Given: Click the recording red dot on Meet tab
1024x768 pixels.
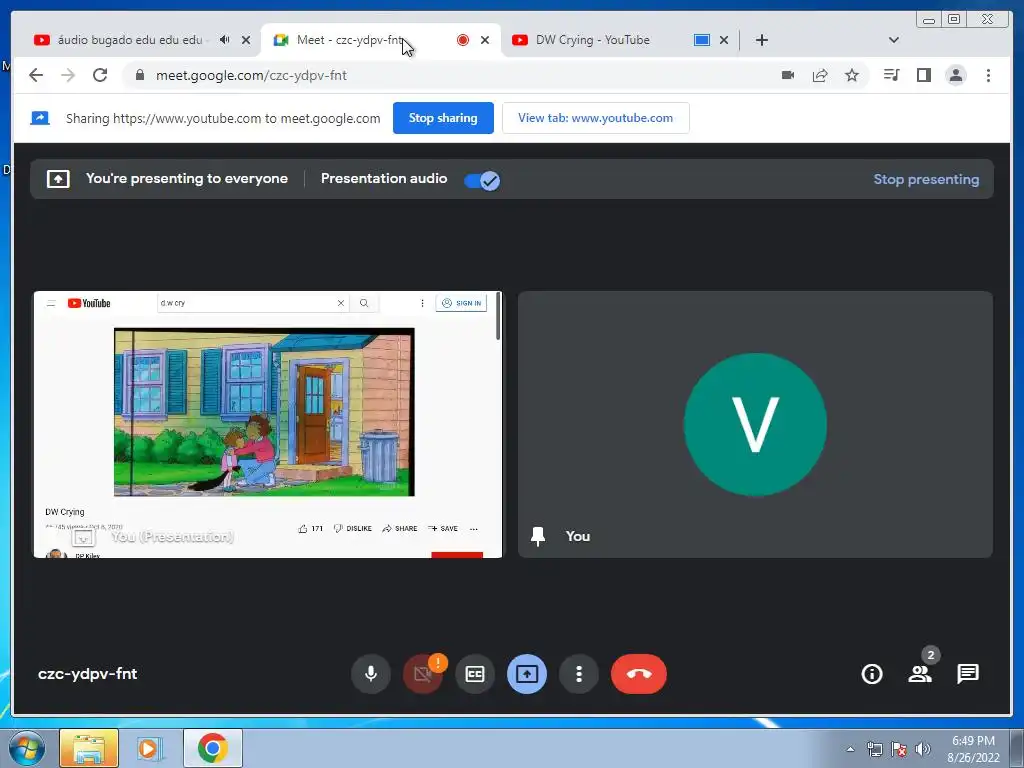Looking at the screenshot, I should 463,40.
